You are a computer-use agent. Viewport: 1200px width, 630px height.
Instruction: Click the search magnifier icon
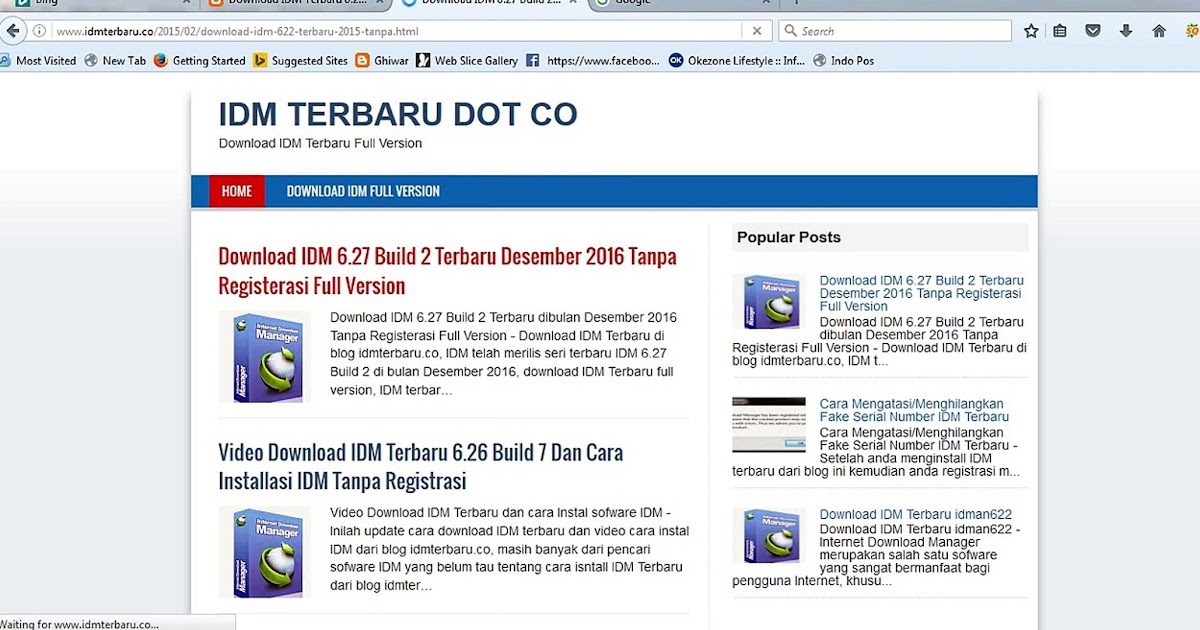tap(790, 31)
